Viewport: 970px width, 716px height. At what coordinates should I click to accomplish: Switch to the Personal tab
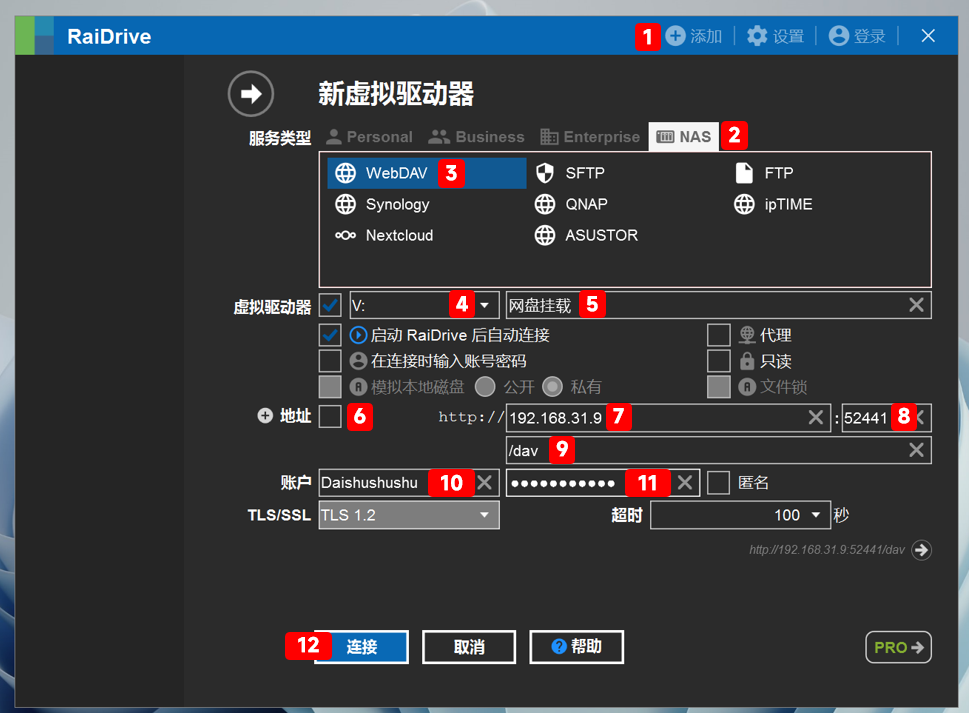pyautogui.click(x=369, y=137)
